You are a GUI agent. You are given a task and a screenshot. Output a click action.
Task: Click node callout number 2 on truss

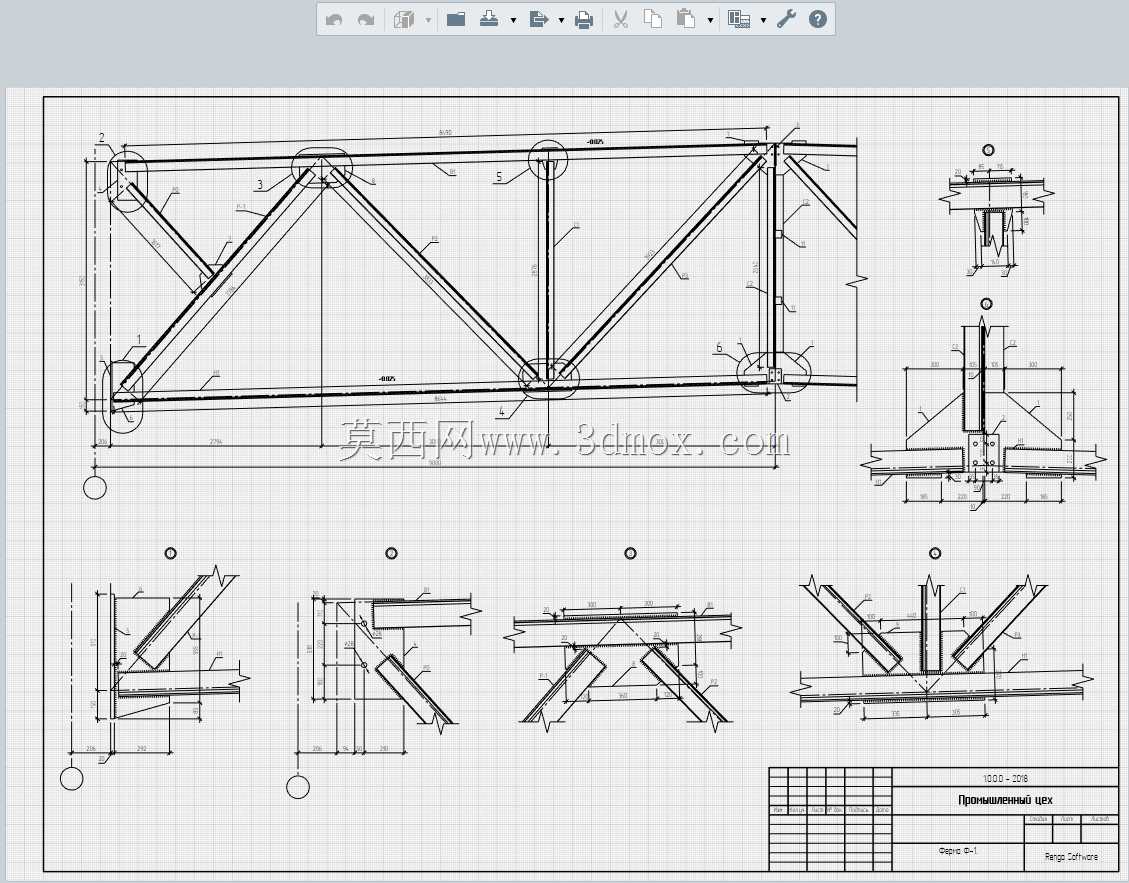102,138
